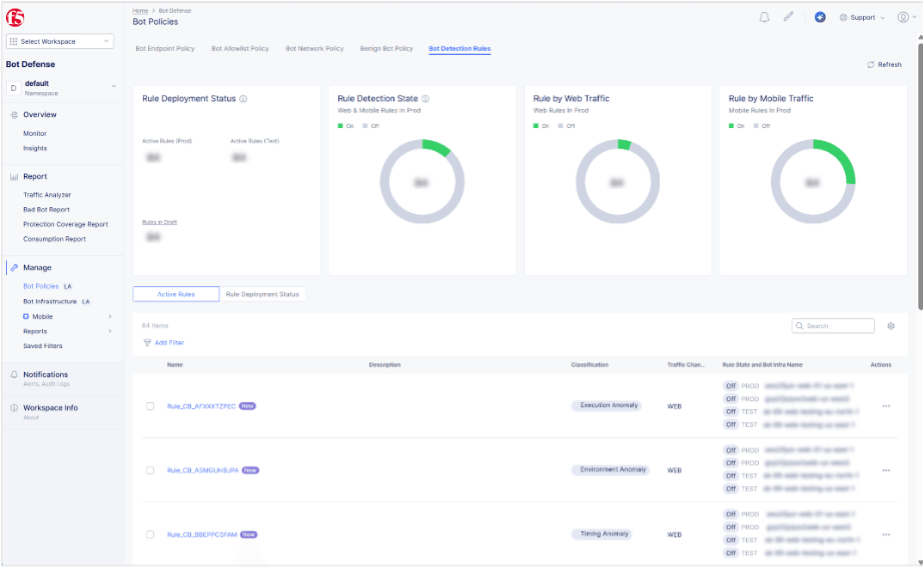Select the Active Rules sub-tab
923x571 pixels.
coord(176,294)
